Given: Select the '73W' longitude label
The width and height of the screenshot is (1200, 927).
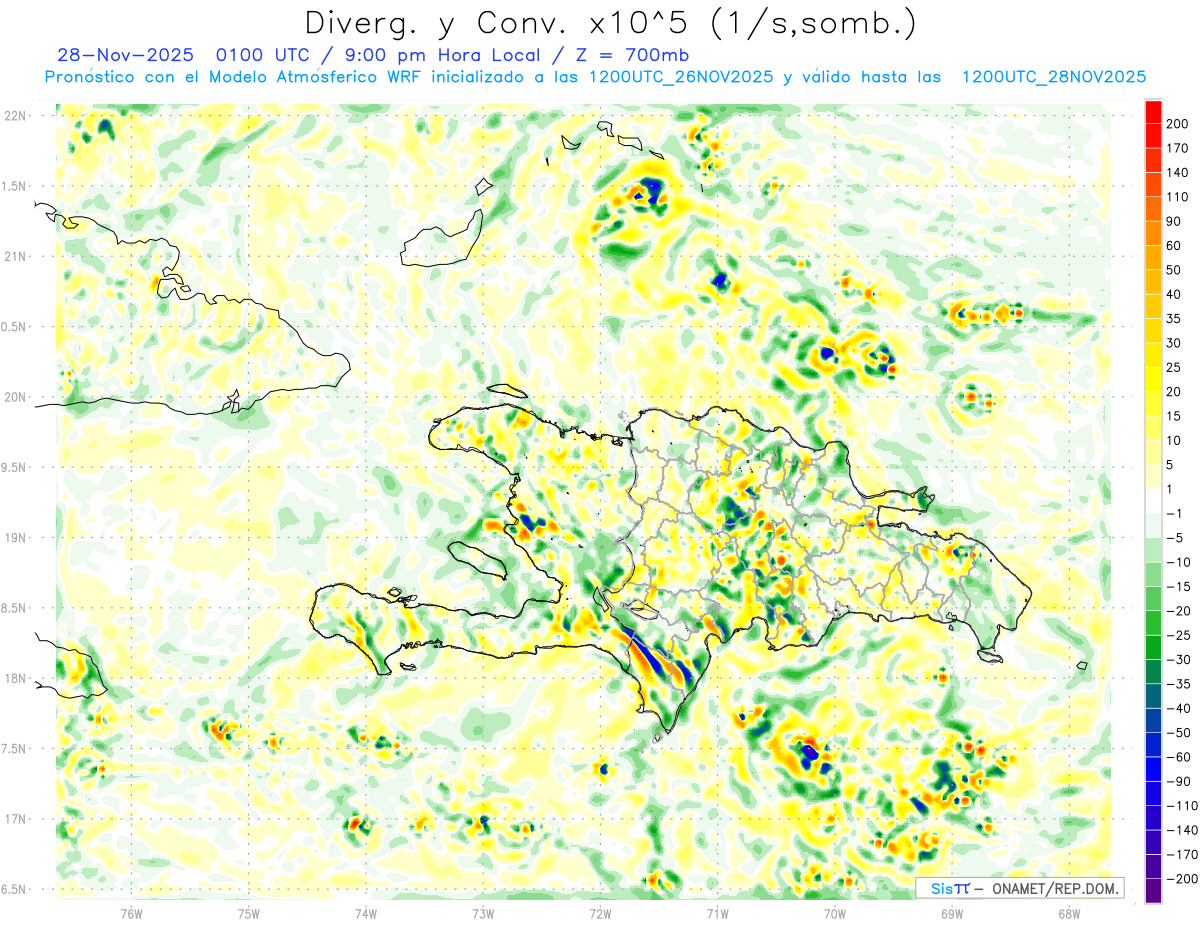Looking at the screenshot, I should click(483, 914).
